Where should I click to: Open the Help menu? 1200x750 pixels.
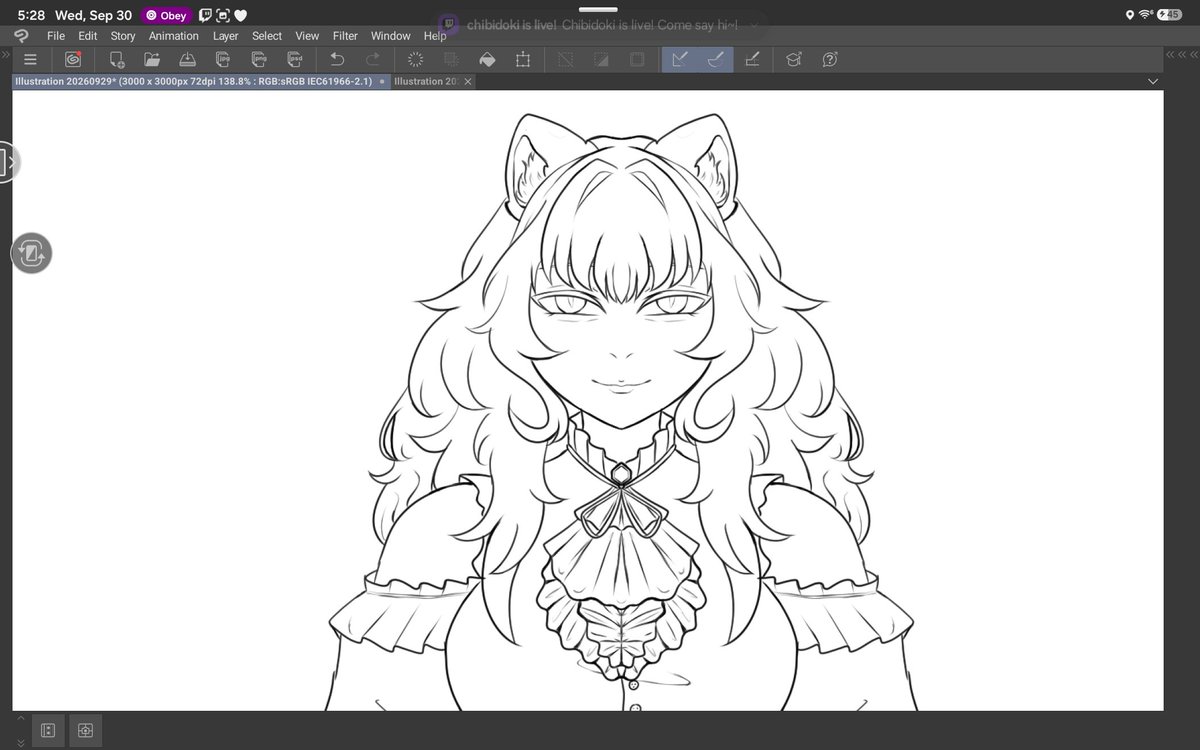[x=435, y=36]
